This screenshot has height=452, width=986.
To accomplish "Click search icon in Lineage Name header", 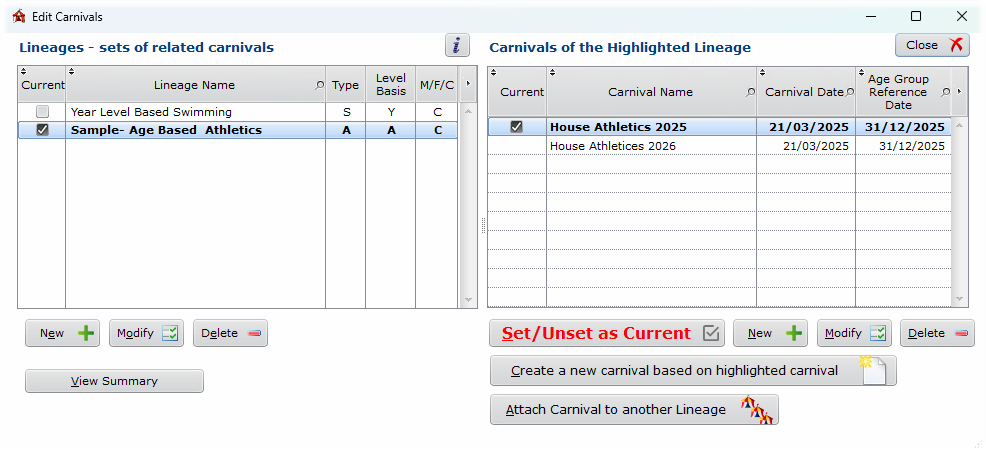I will [x=320, y=86].
